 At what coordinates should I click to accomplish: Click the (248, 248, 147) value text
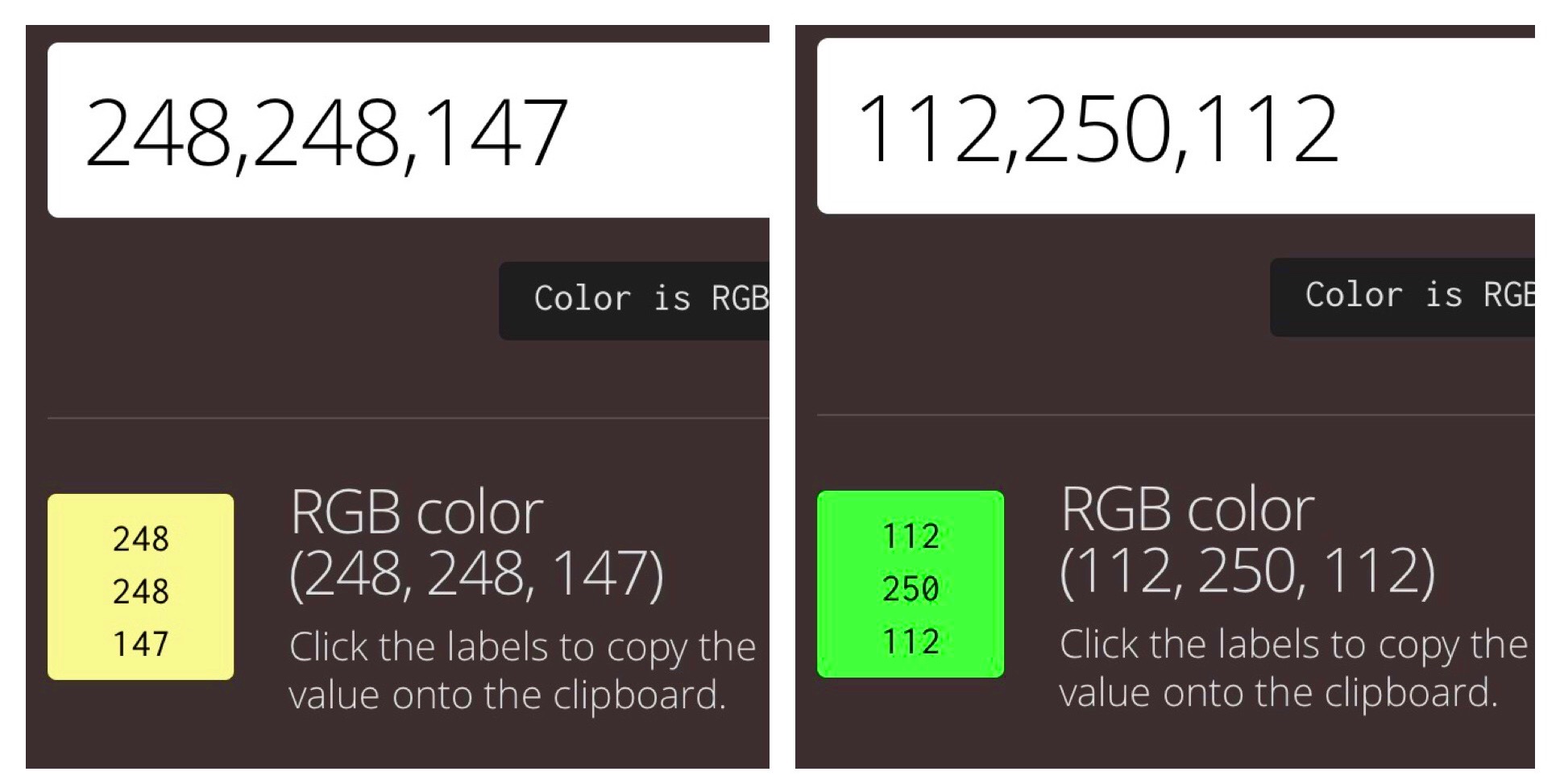pos(476,574)
